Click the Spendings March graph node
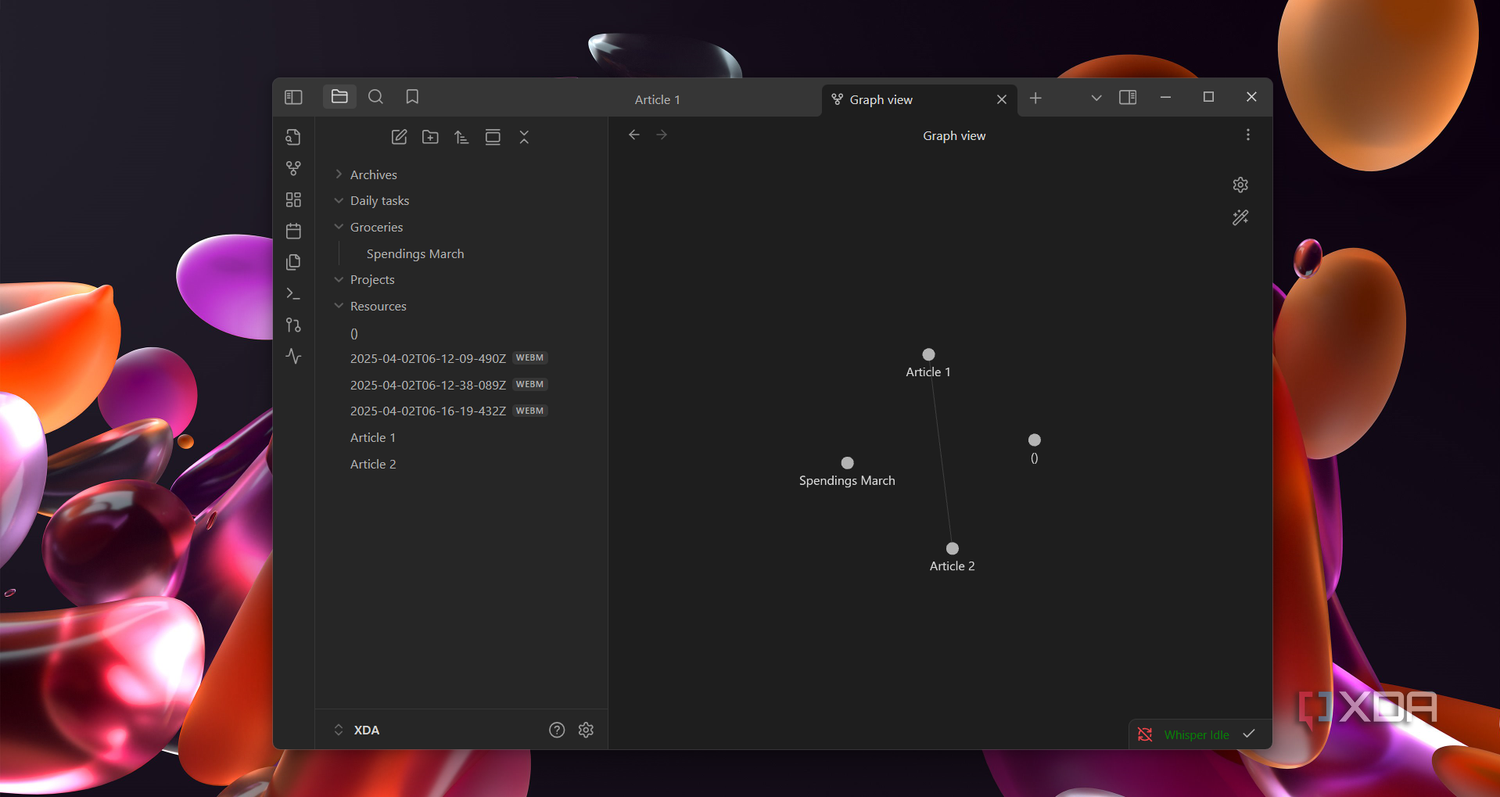Screen dimensions: 1500x797 click(847, 463)
